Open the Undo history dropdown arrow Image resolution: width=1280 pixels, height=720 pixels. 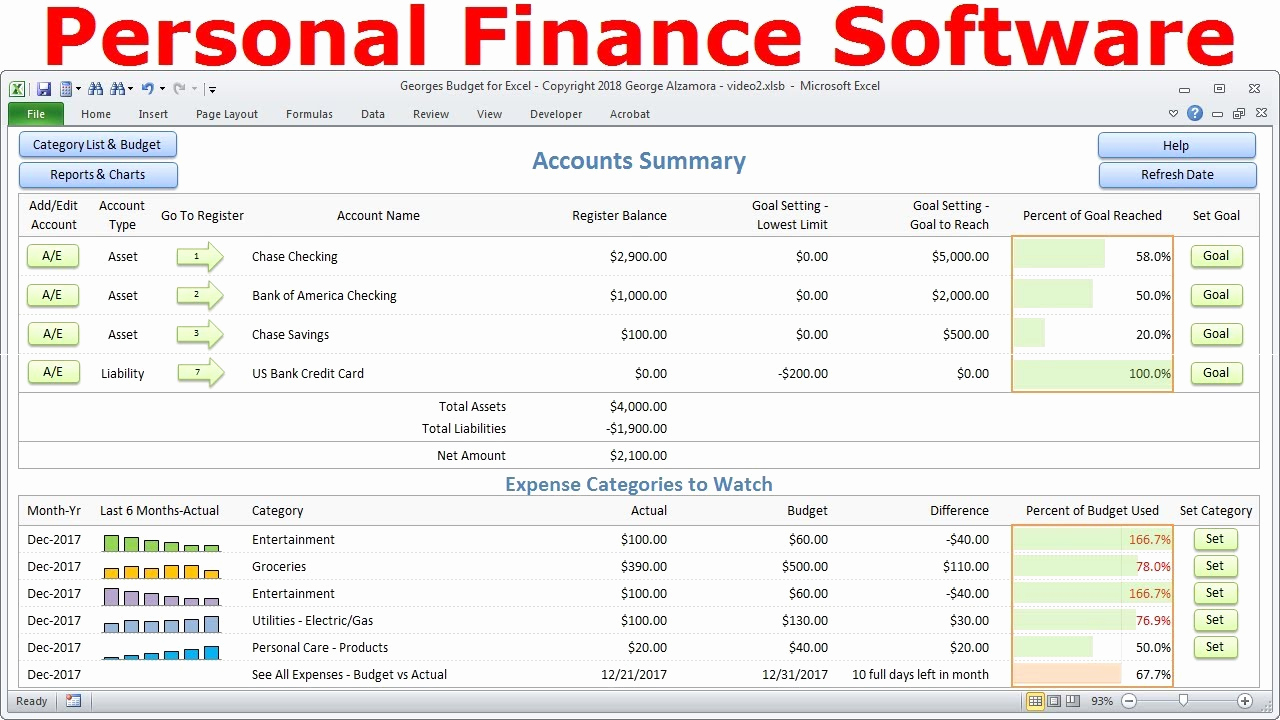(162, 88)
